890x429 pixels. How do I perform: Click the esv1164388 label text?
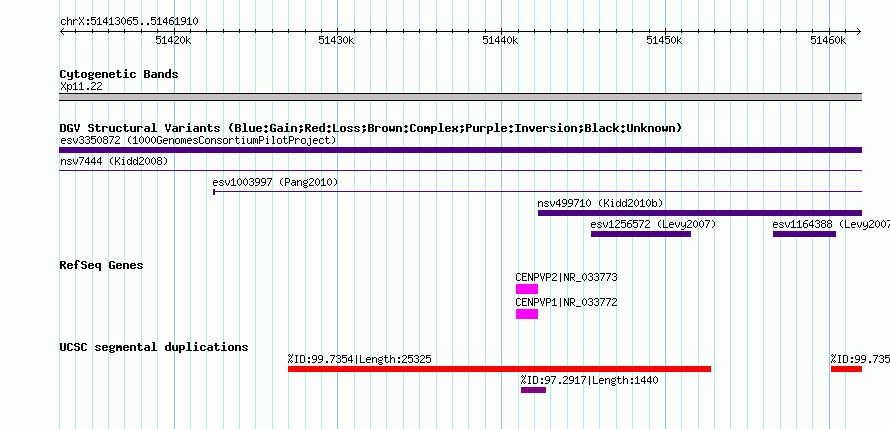pos(831,224)
